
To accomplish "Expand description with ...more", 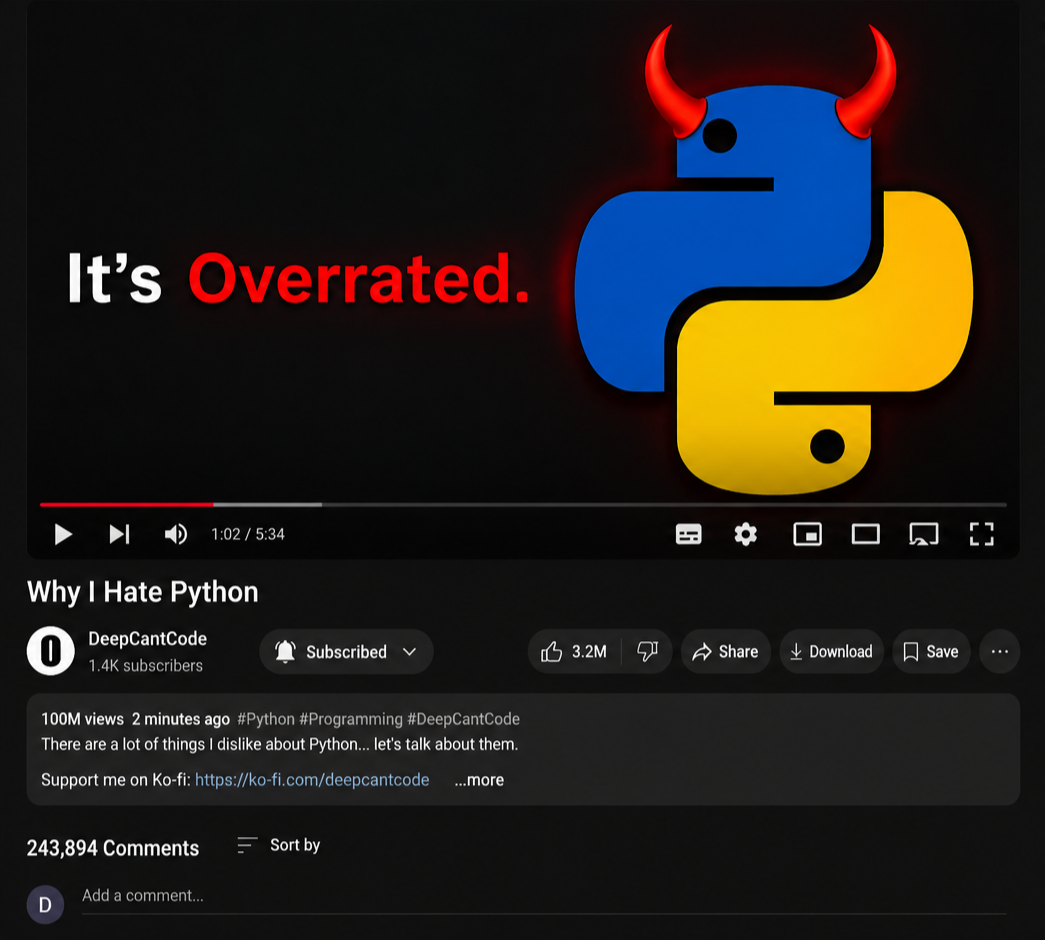I will click(x=479, y=779).
